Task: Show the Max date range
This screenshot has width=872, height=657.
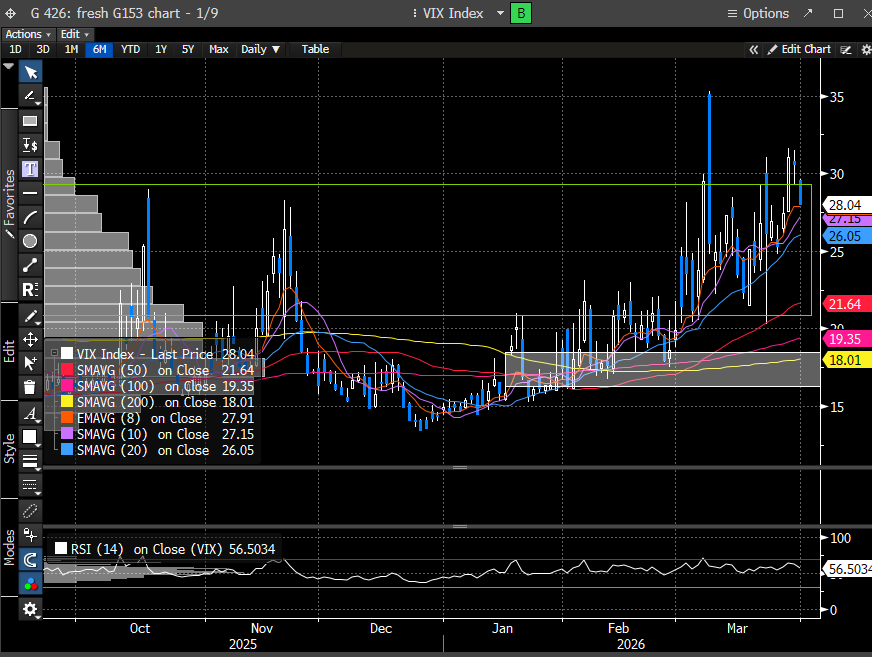Action: click(x=219, y=50)
